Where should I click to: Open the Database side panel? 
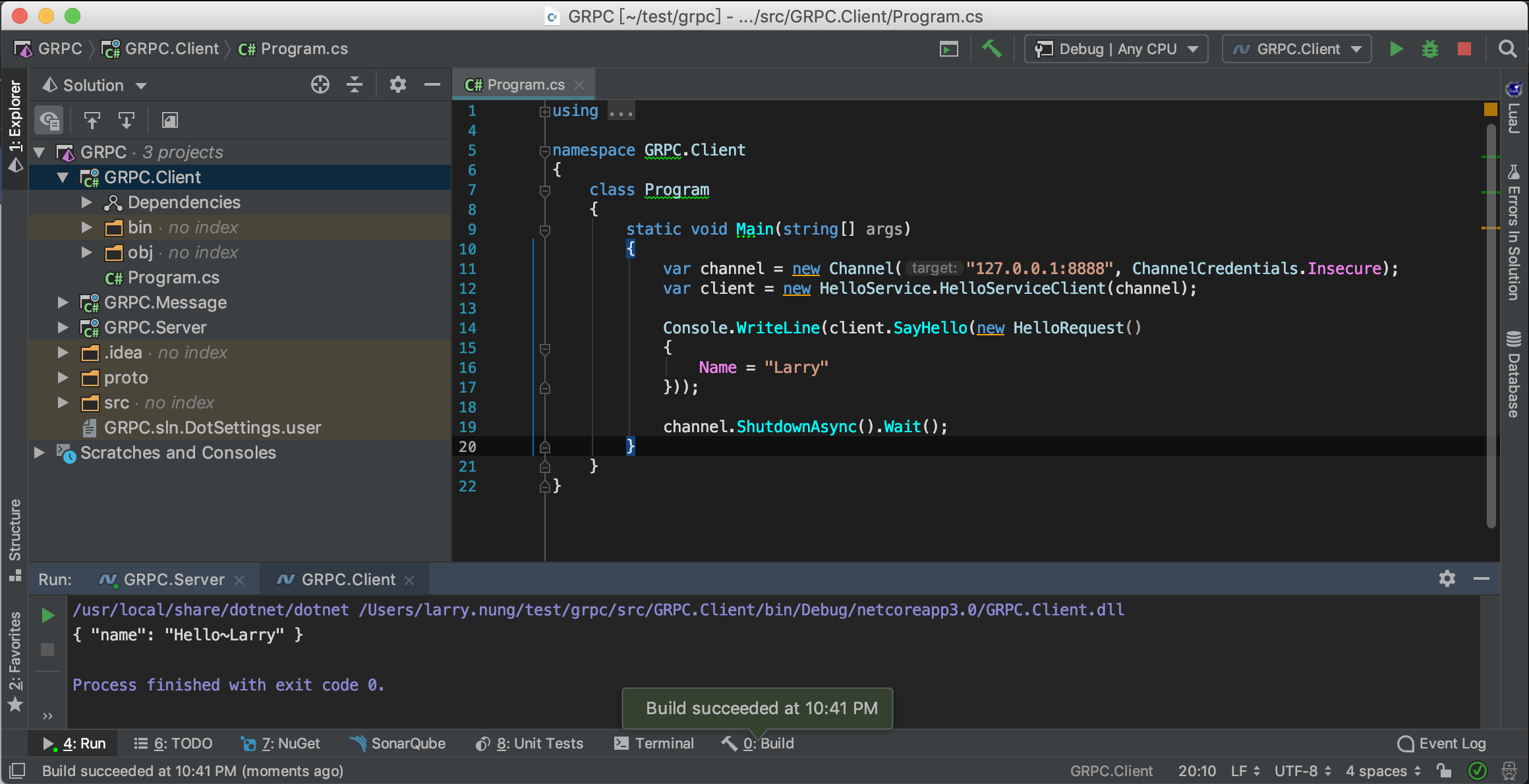tap(1514, 374)
